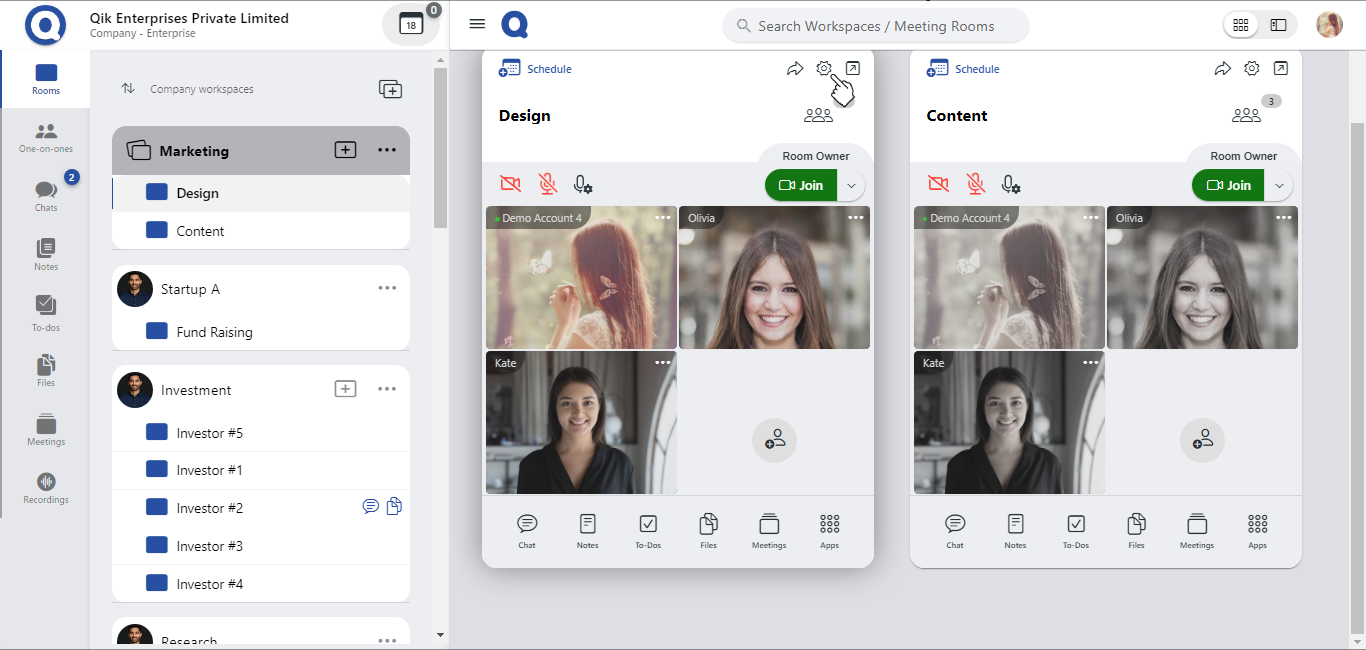Join the Content room
The width and height of the screenshot is (1366, 650).
[1228, 186]
